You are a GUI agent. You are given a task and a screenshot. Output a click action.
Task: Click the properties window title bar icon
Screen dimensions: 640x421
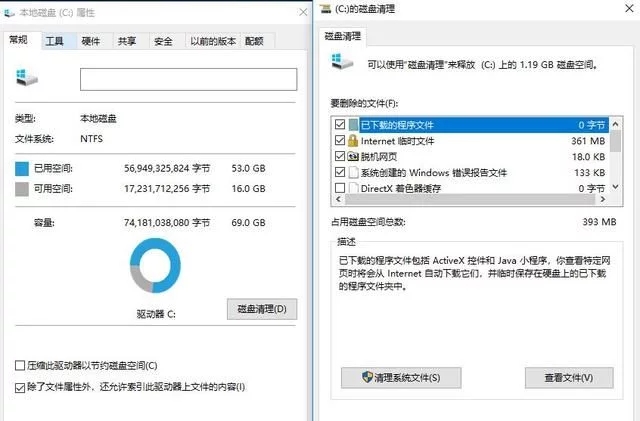9,13
